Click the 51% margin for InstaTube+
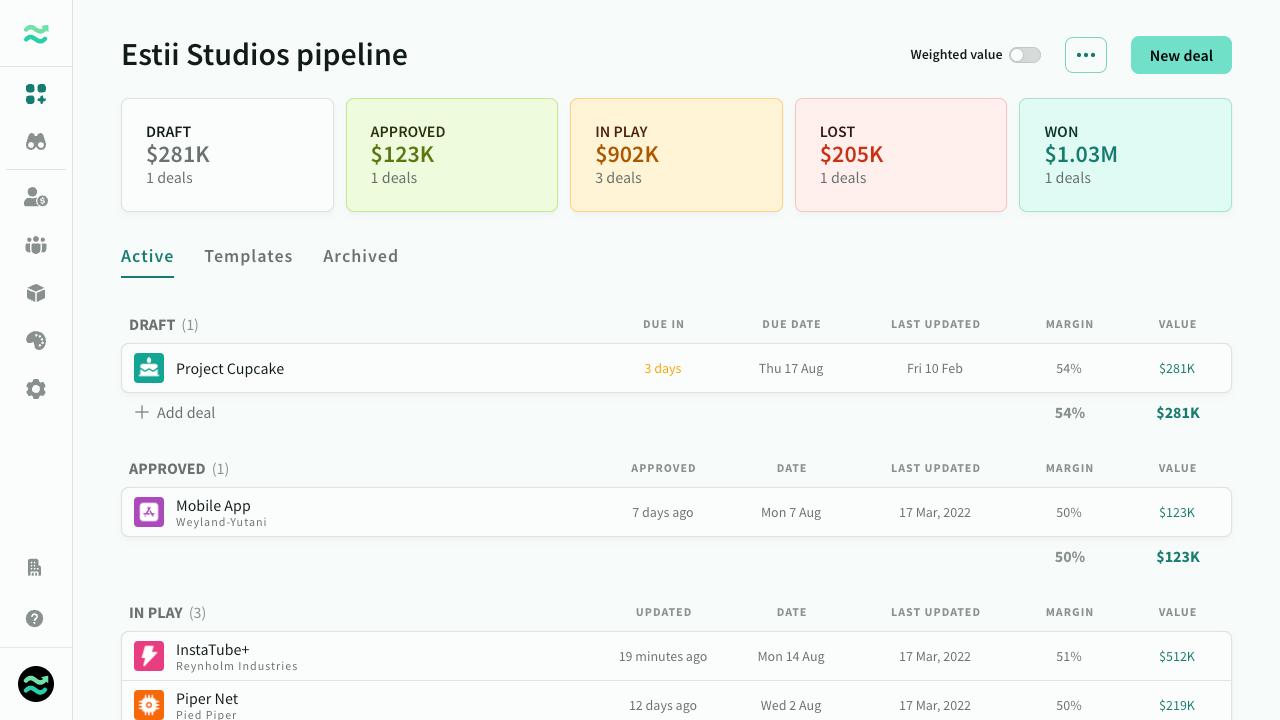 [x=1069, y=656]
